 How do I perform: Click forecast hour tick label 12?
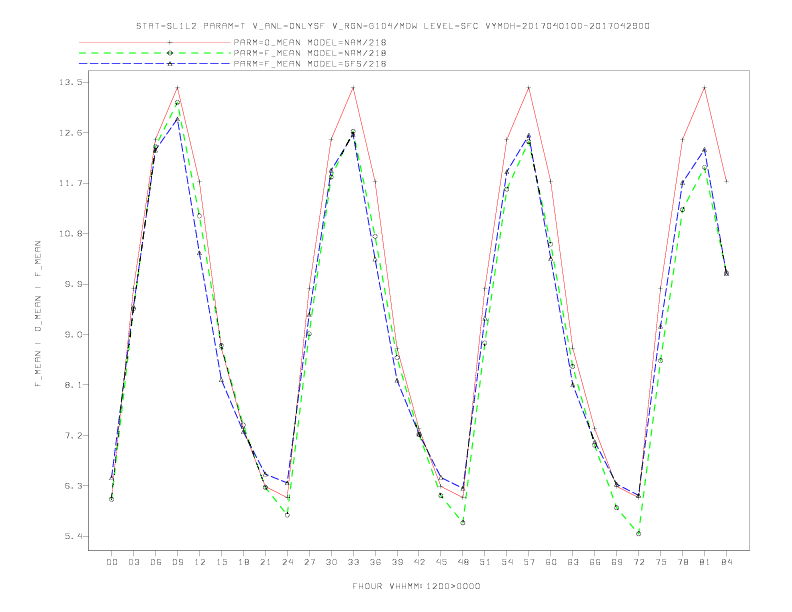click(x=200, y=562)
